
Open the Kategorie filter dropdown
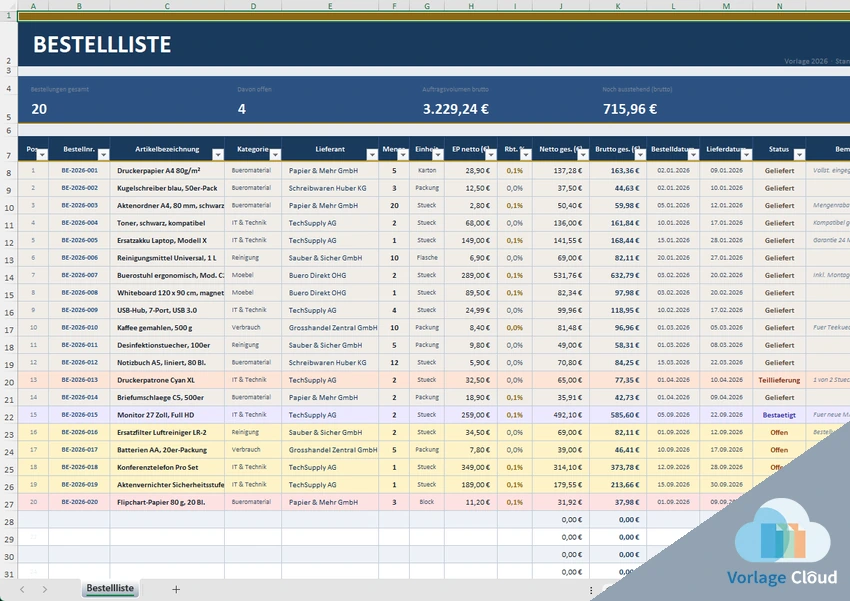[x=275, y=155]
